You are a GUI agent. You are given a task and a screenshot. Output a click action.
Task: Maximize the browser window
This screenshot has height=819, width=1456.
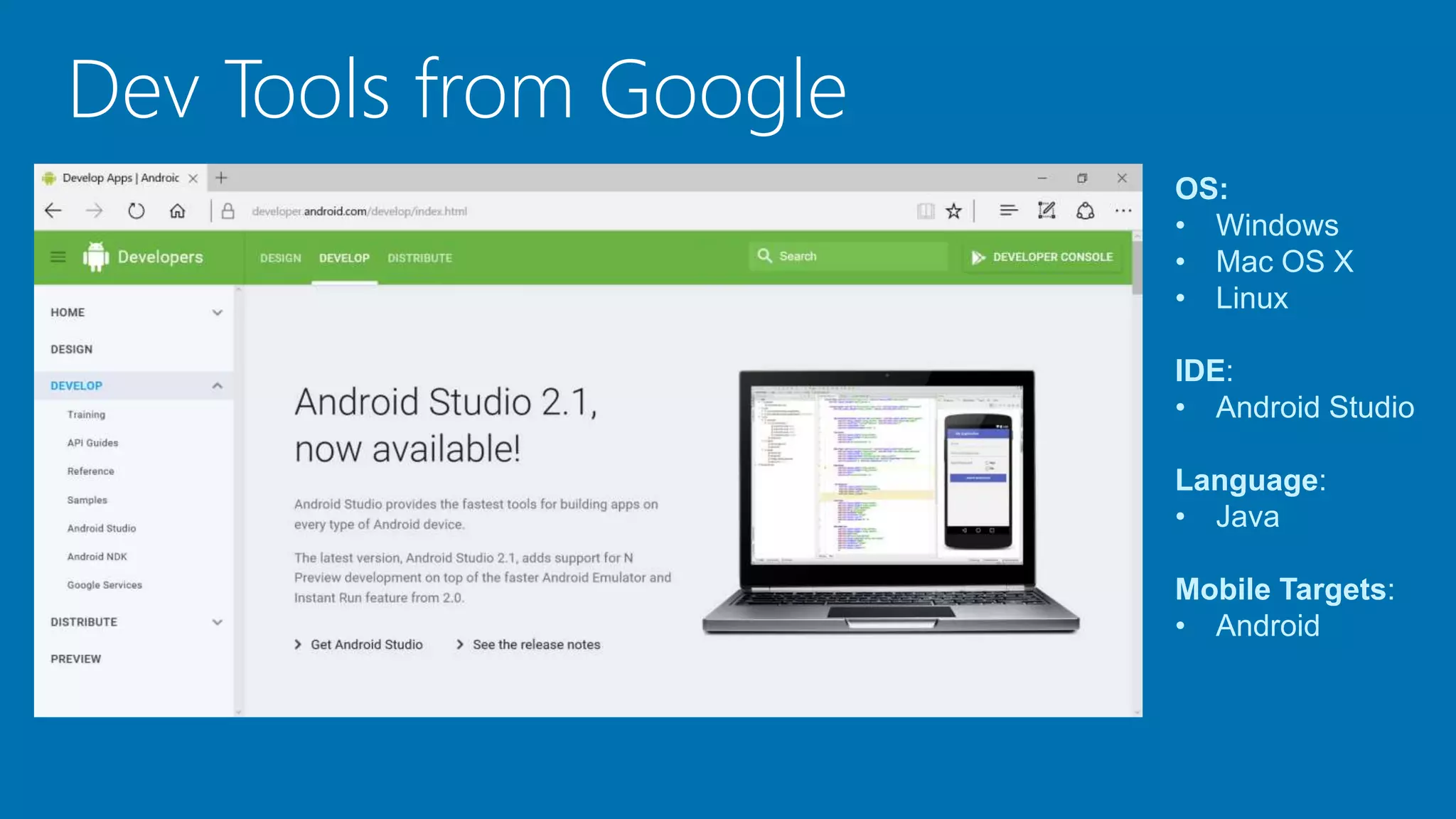coord(1081,178)
